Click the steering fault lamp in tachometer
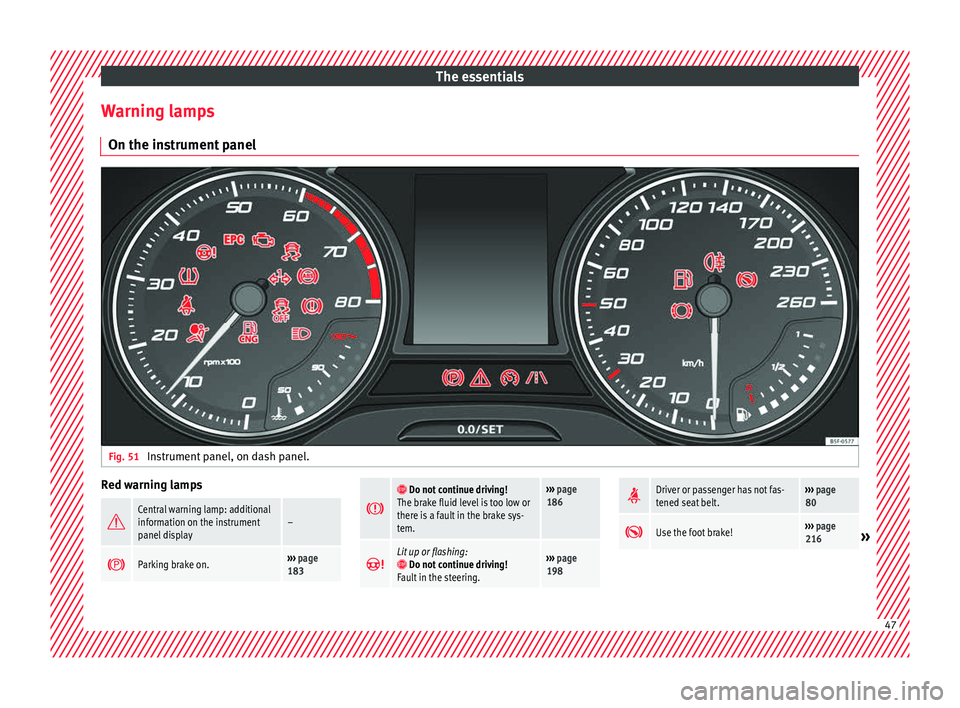The width and height of the screenshot is (960, 708). tap(206, 252)
